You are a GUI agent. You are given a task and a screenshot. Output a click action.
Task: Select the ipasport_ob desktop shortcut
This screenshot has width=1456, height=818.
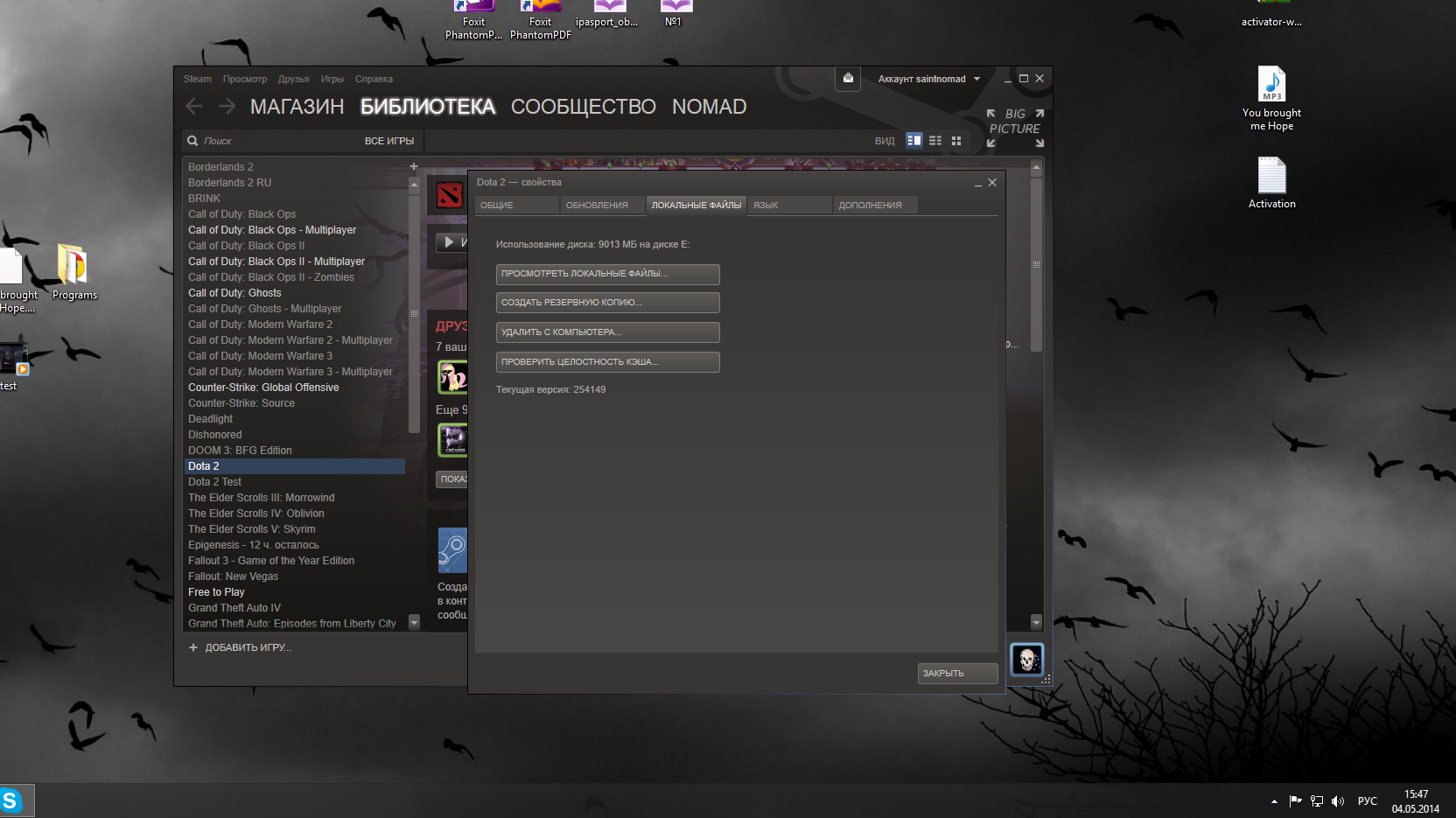pyautogui.click(x=607, y=14)
